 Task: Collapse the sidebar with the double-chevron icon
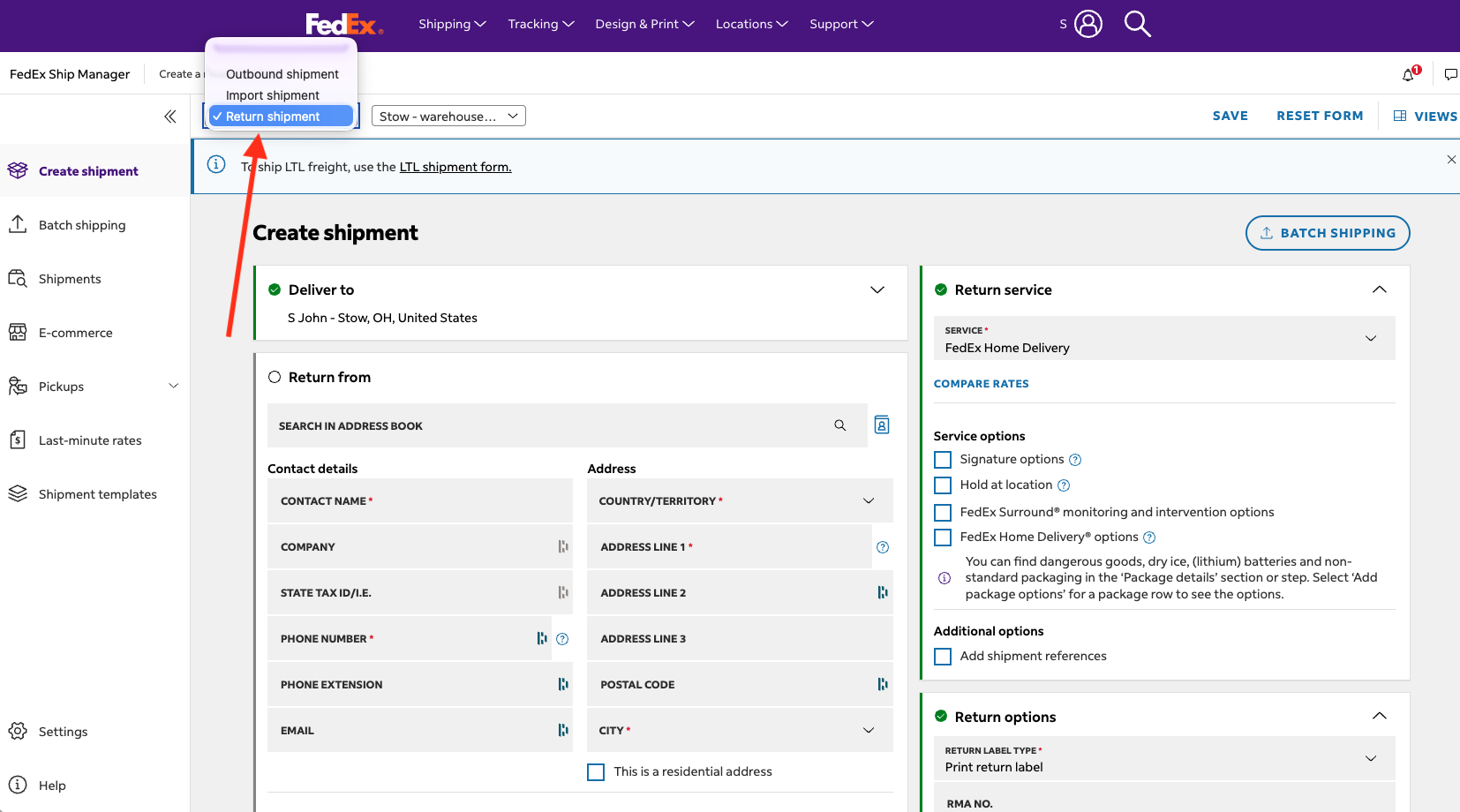tap(170, 117)
